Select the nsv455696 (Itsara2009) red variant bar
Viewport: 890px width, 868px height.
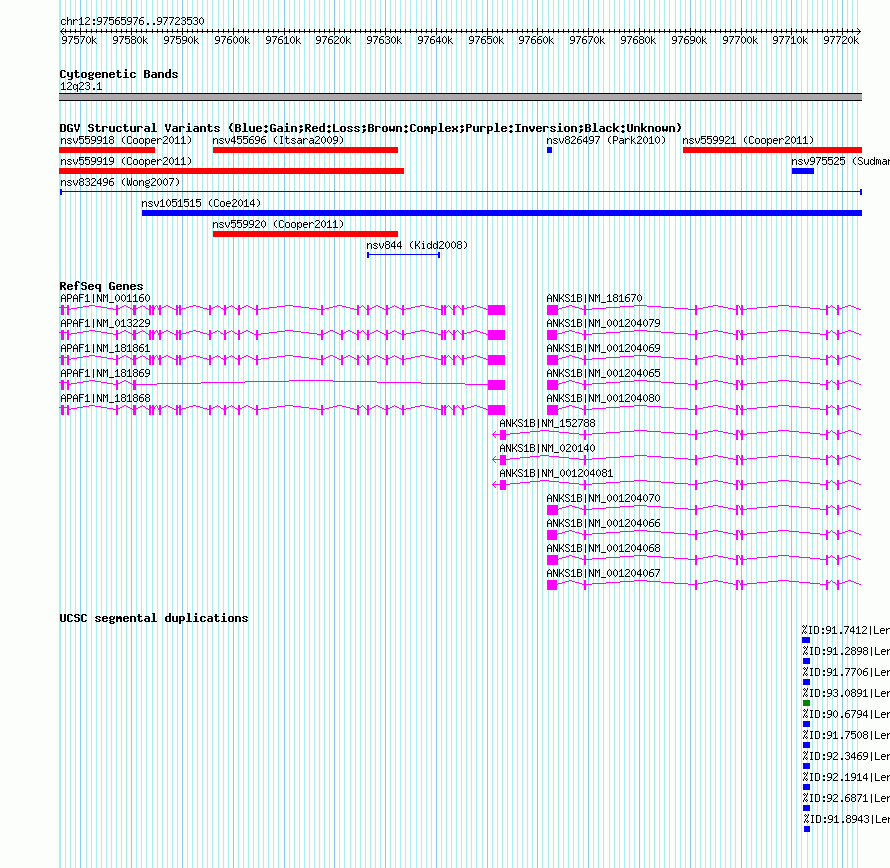[305, 150]
